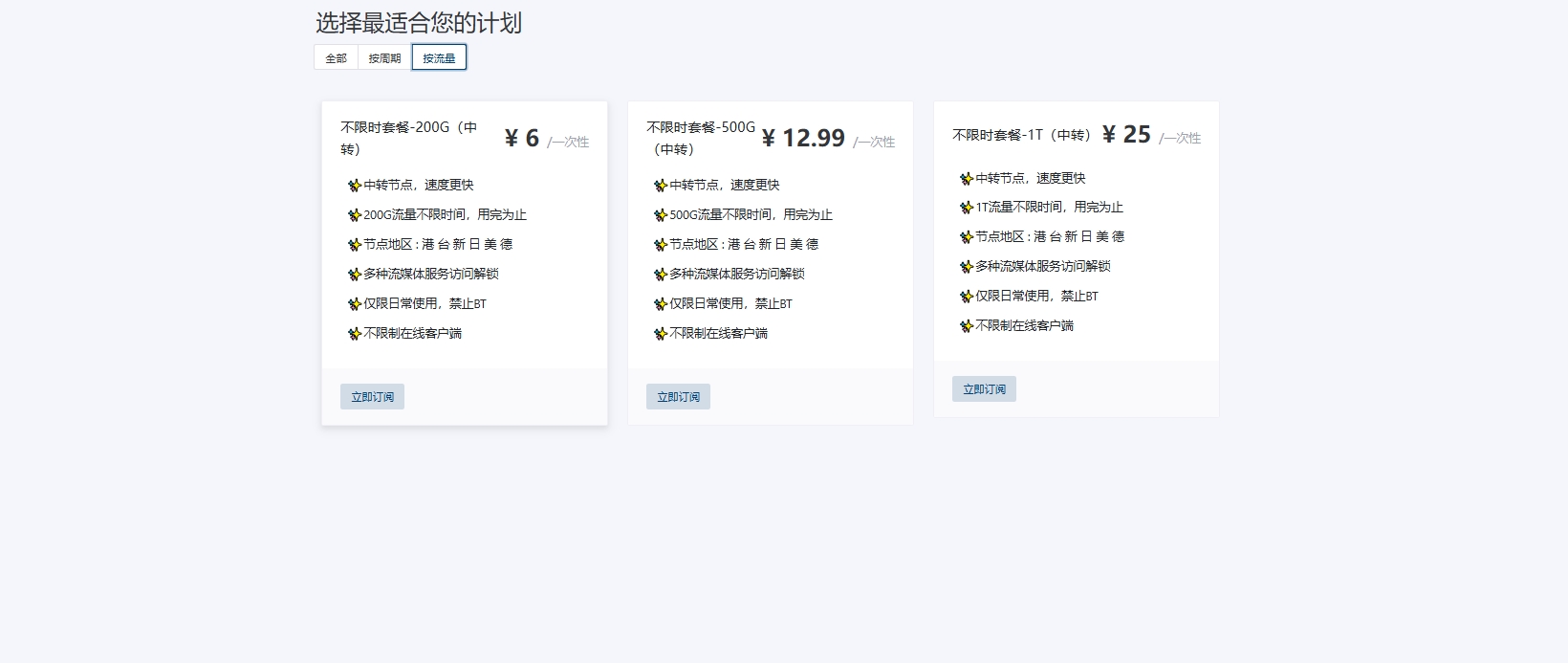Click 仅限日常使用，禁止BT text in the 1T card
The height and width of the screenshot is (663, 1568).
(1036, 296)
